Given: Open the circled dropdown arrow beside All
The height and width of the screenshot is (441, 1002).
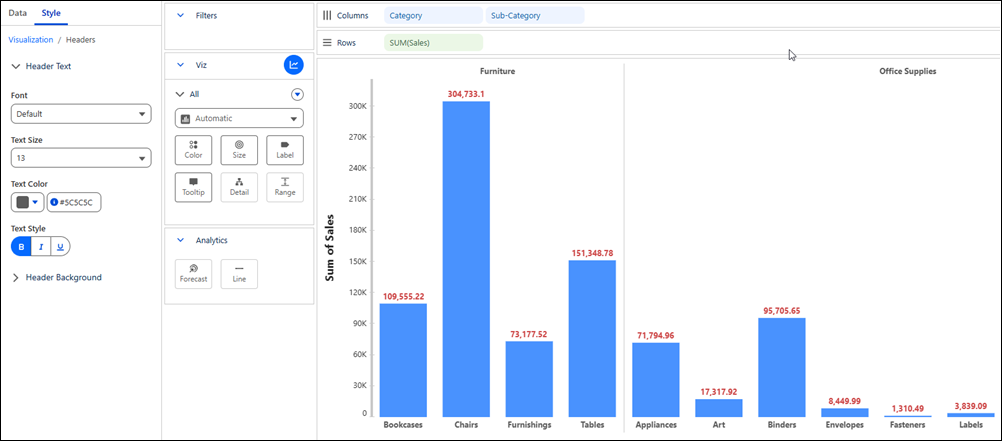Looking at the screenshot, I should 297,95.
